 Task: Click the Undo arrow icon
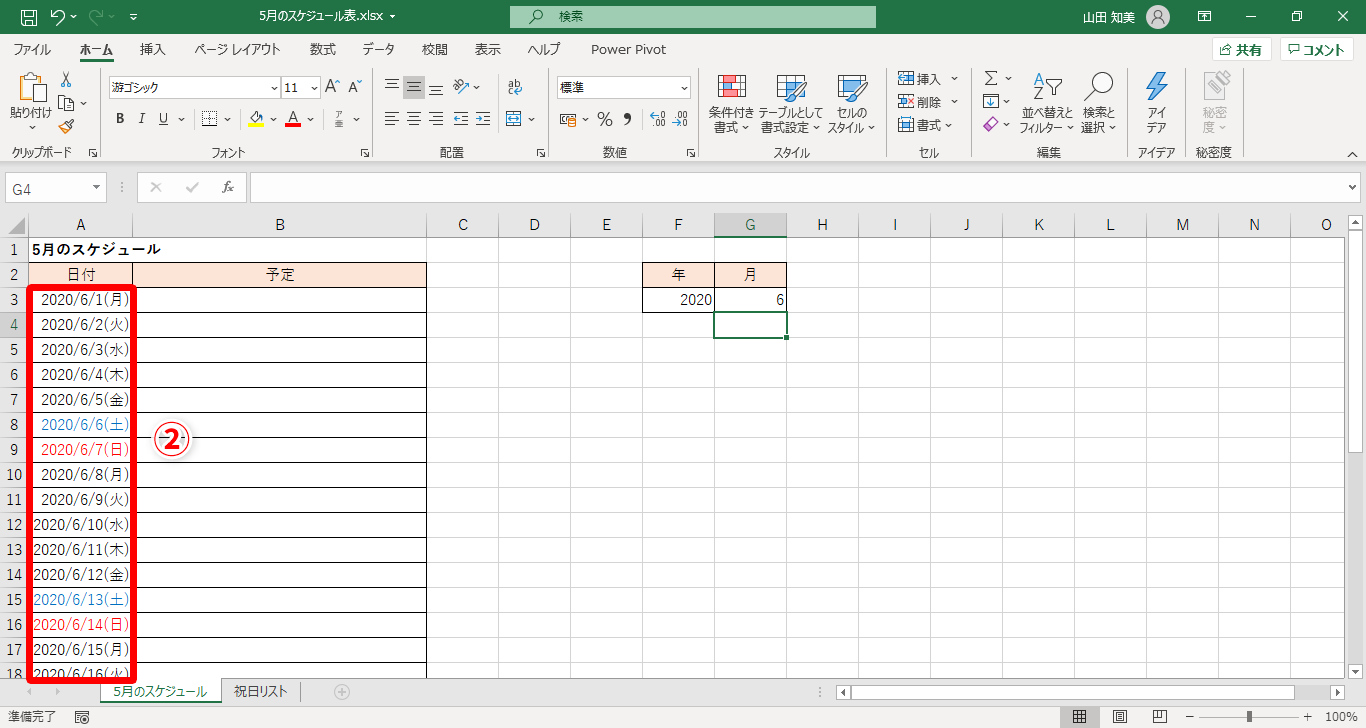[57, 17]
